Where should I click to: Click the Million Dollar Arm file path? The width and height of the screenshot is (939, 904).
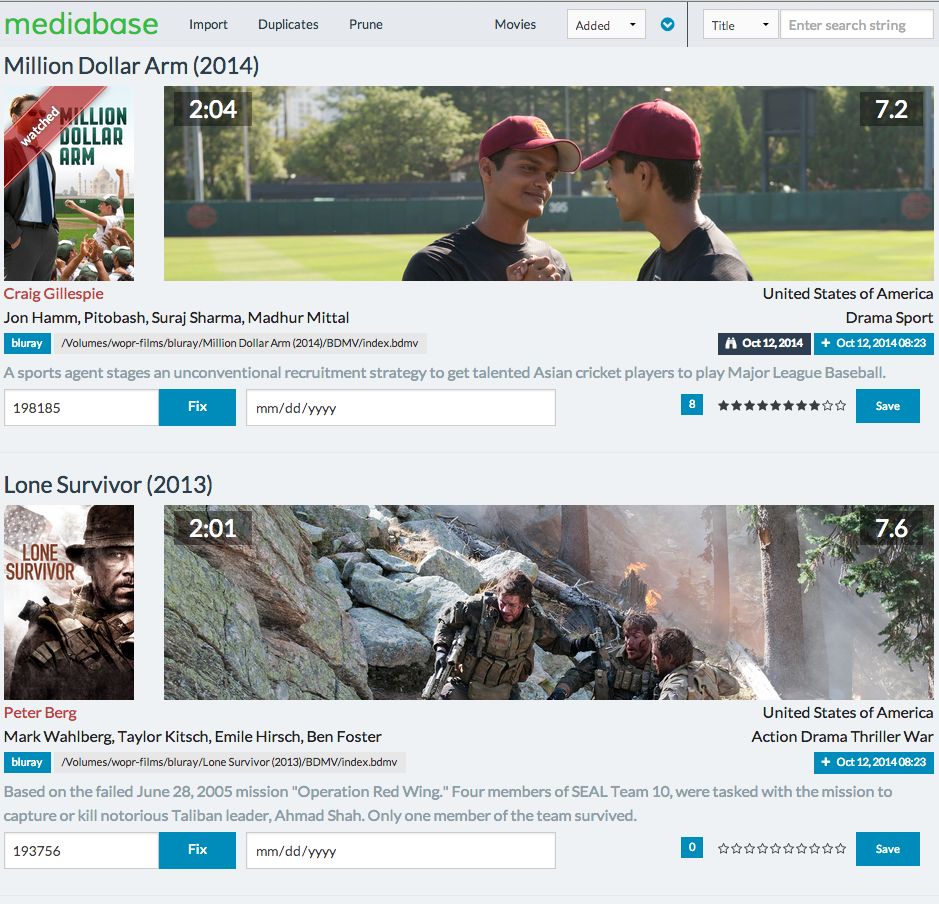(x=240, y=343)
